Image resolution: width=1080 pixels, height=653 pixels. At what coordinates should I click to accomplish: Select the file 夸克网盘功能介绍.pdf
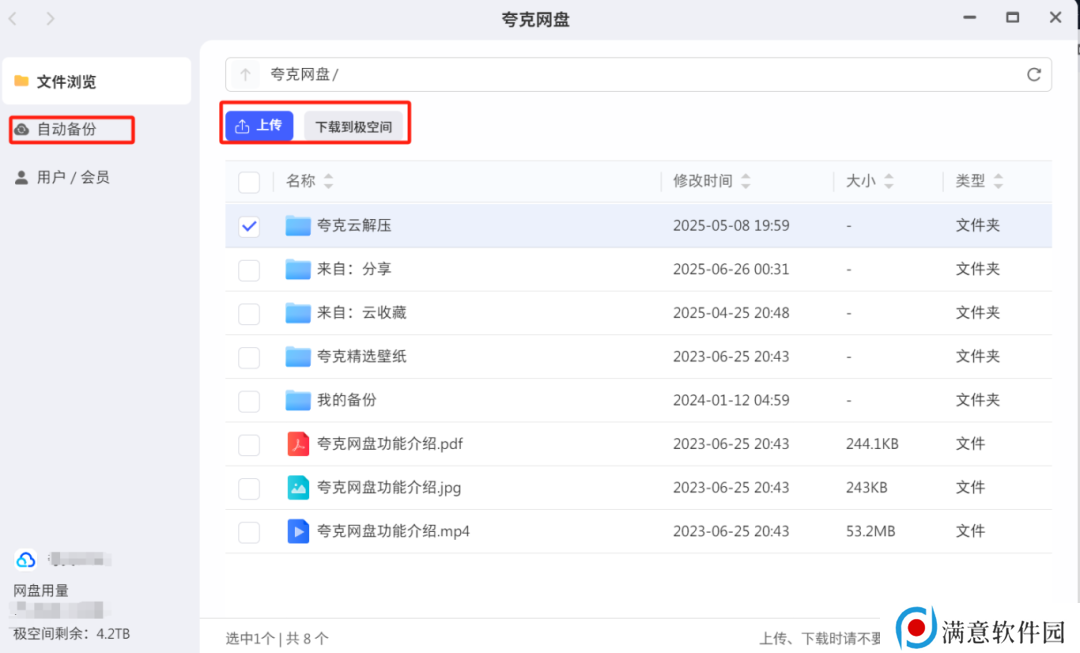(x=390, y=444)
